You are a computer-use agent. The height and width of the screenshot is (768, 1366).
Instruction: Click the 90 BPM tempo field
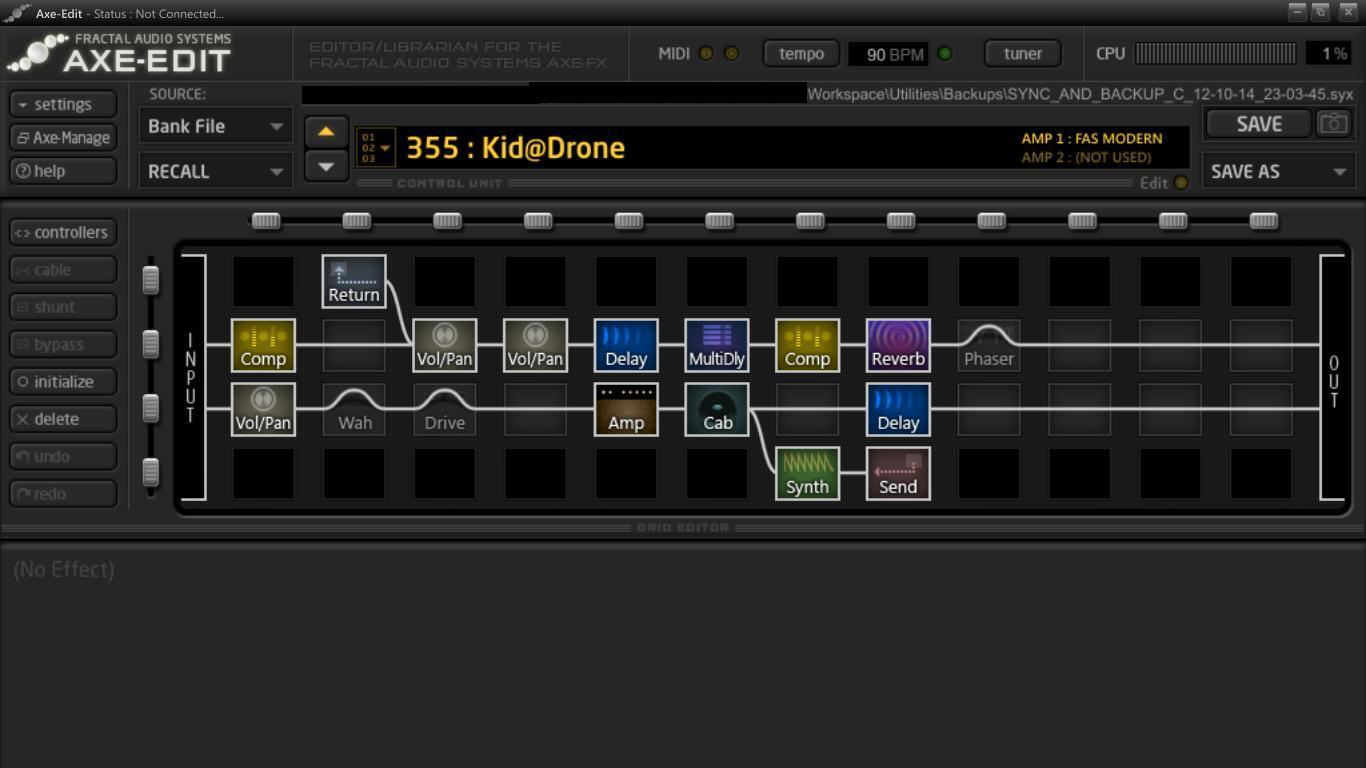[888, 54]
